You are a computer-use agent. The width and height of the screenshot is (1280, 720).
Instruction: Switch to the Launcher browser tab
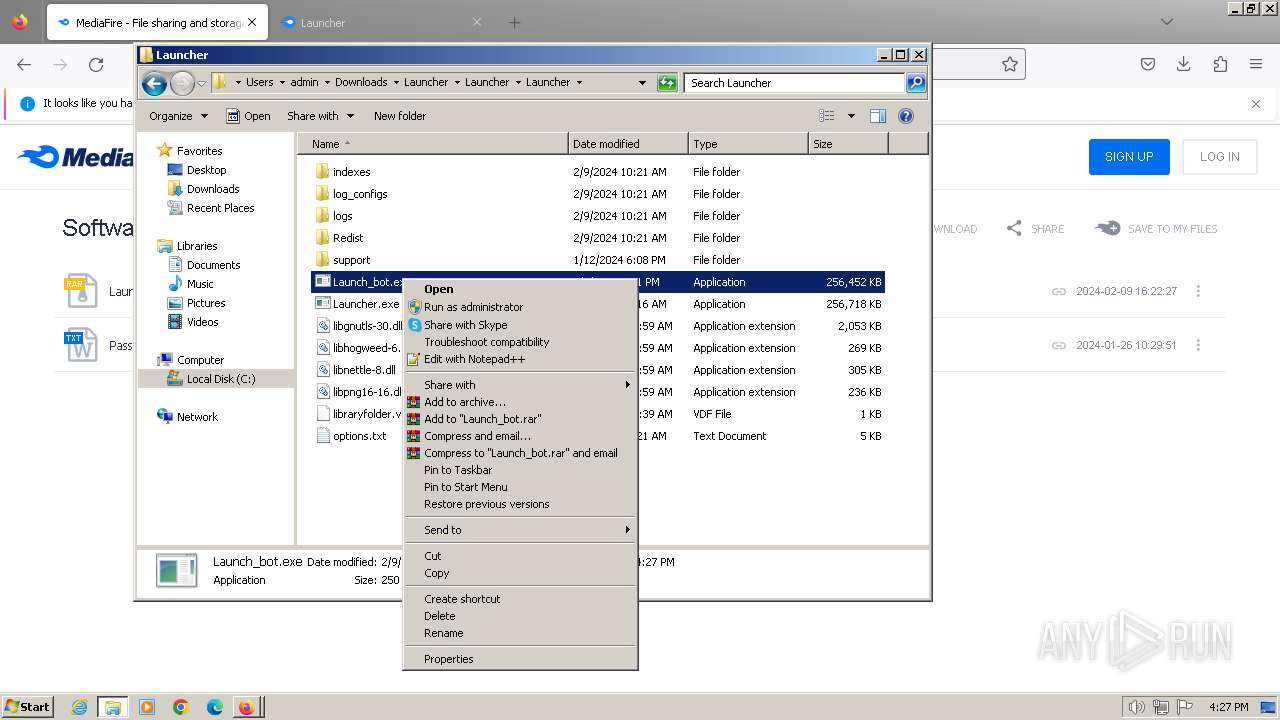[380, 22]
